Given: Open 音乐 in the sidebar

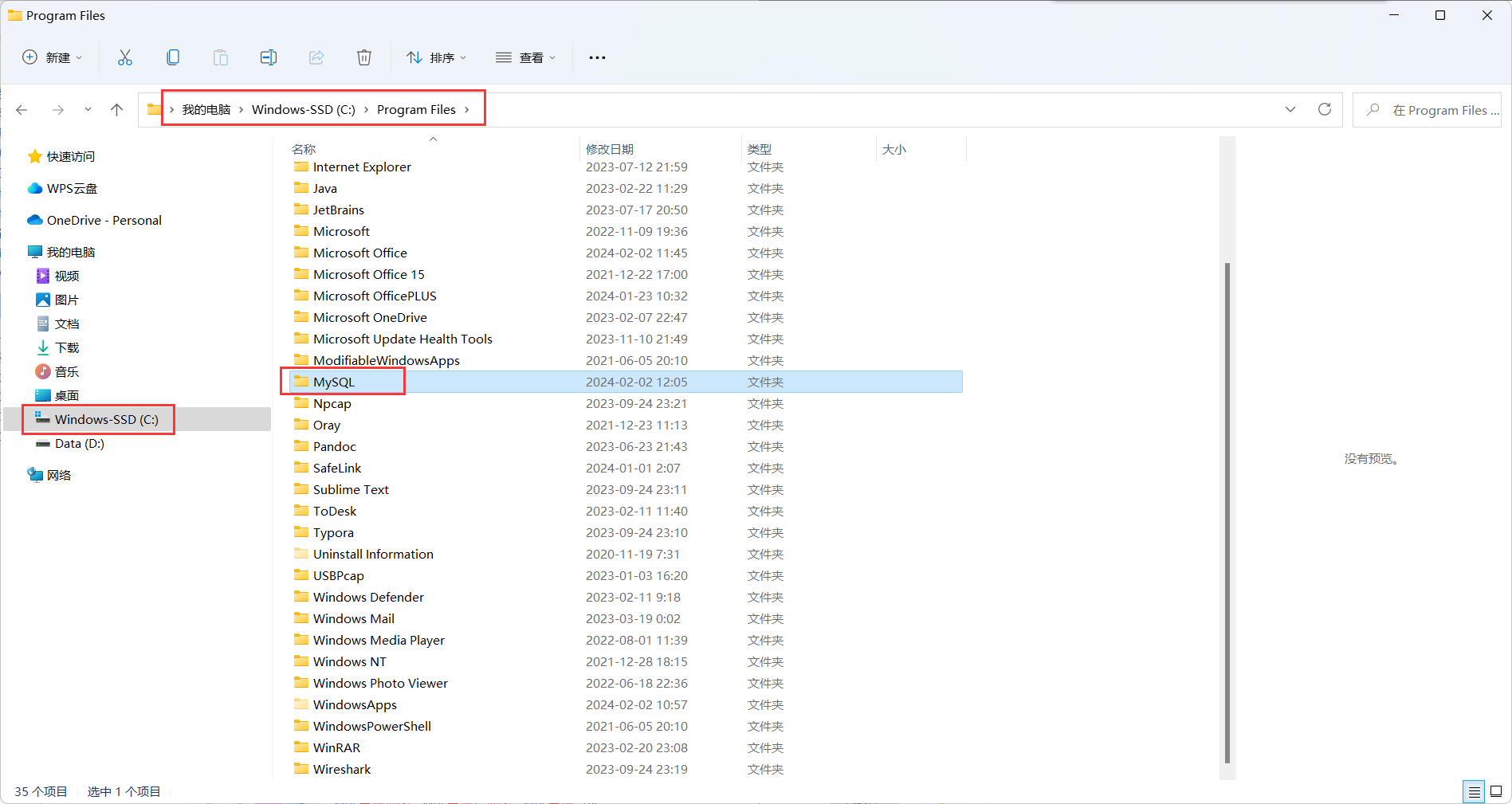Looking at the screenshot, I should [x=67, y=371].
